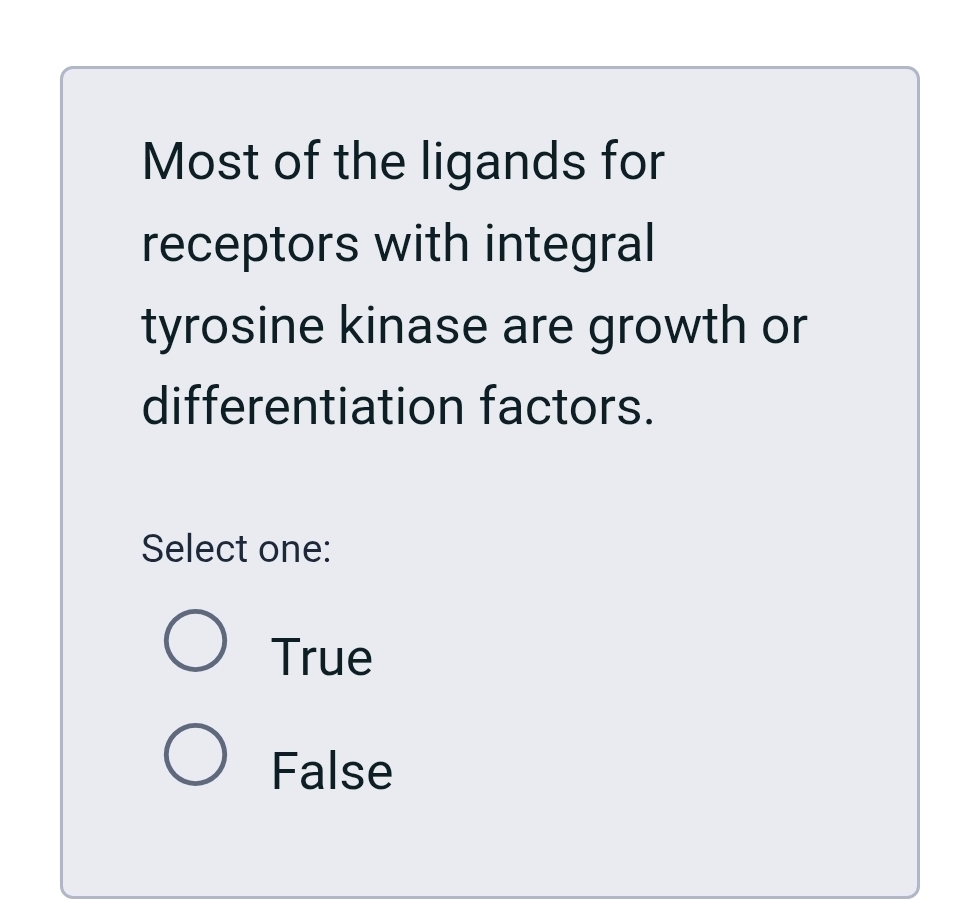Click the top edge of the question card

489,68
